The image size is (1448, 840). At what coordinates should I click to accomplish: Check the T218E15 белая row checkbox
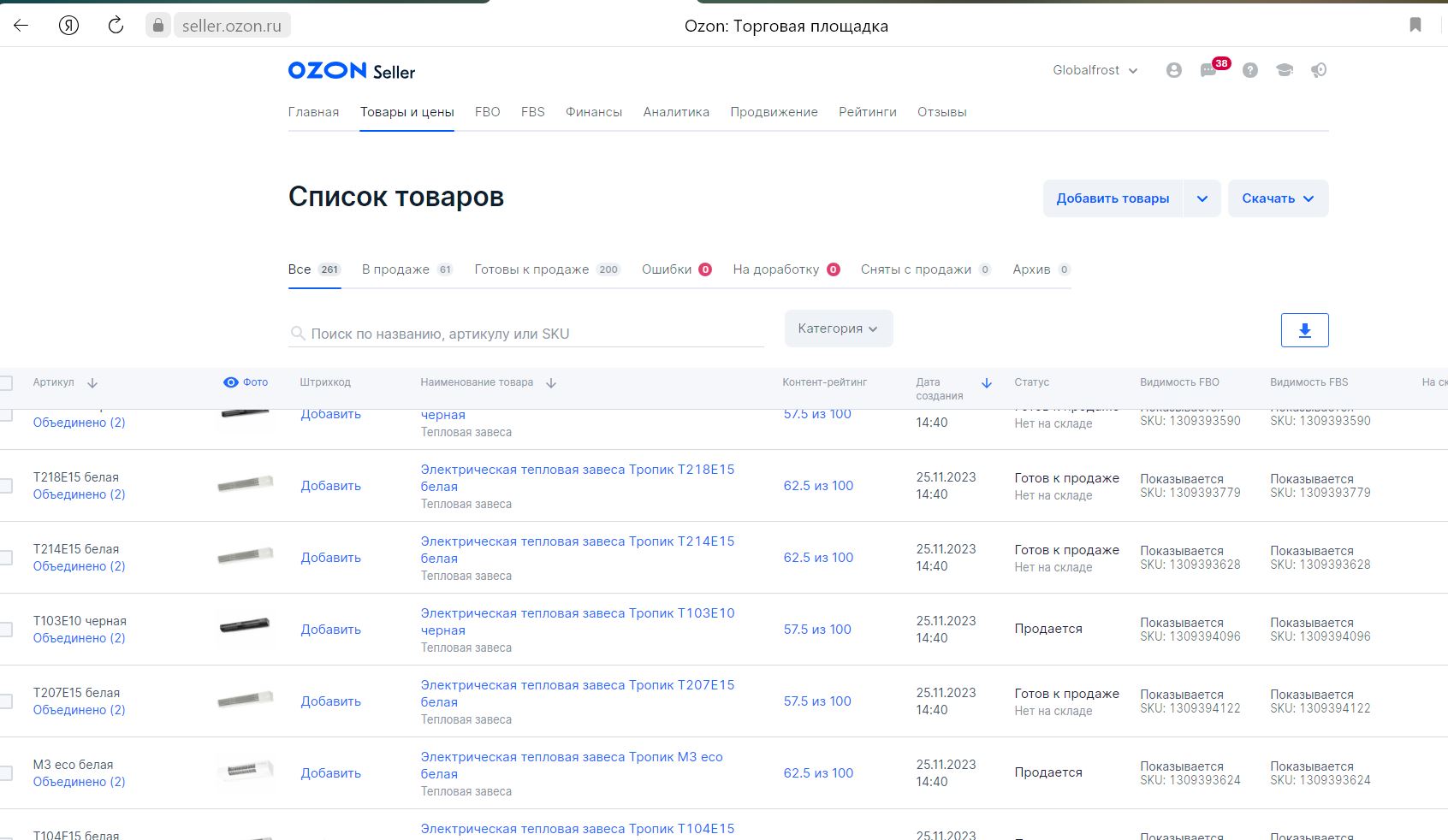pyautogui.click(x=6, y=486)
